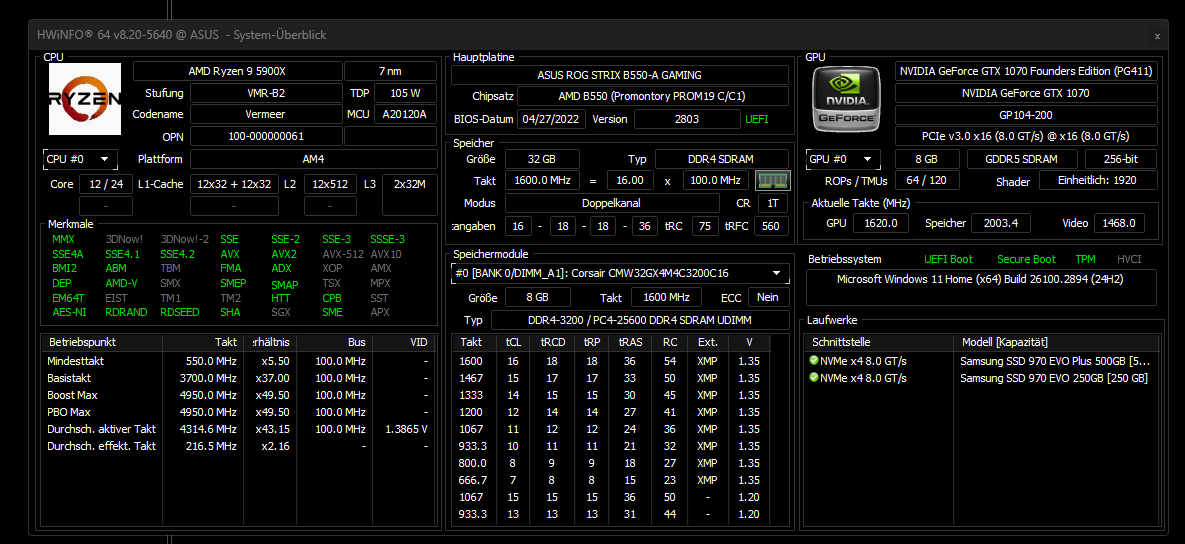Click the green UEFI label
1185x544 pixels.
coord(757,119)
